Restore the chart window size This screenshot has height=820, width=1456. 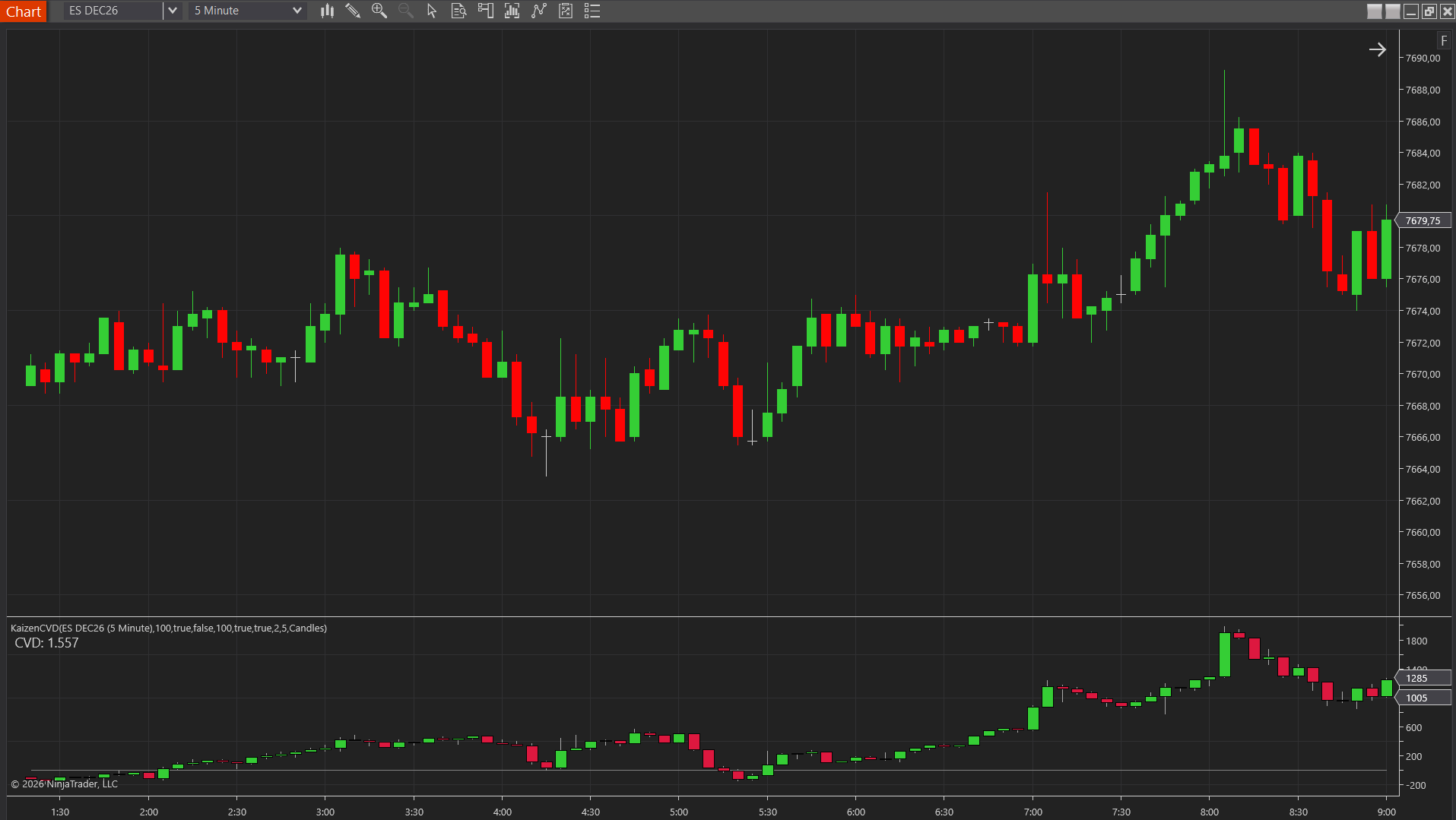tap(1429, 11)
